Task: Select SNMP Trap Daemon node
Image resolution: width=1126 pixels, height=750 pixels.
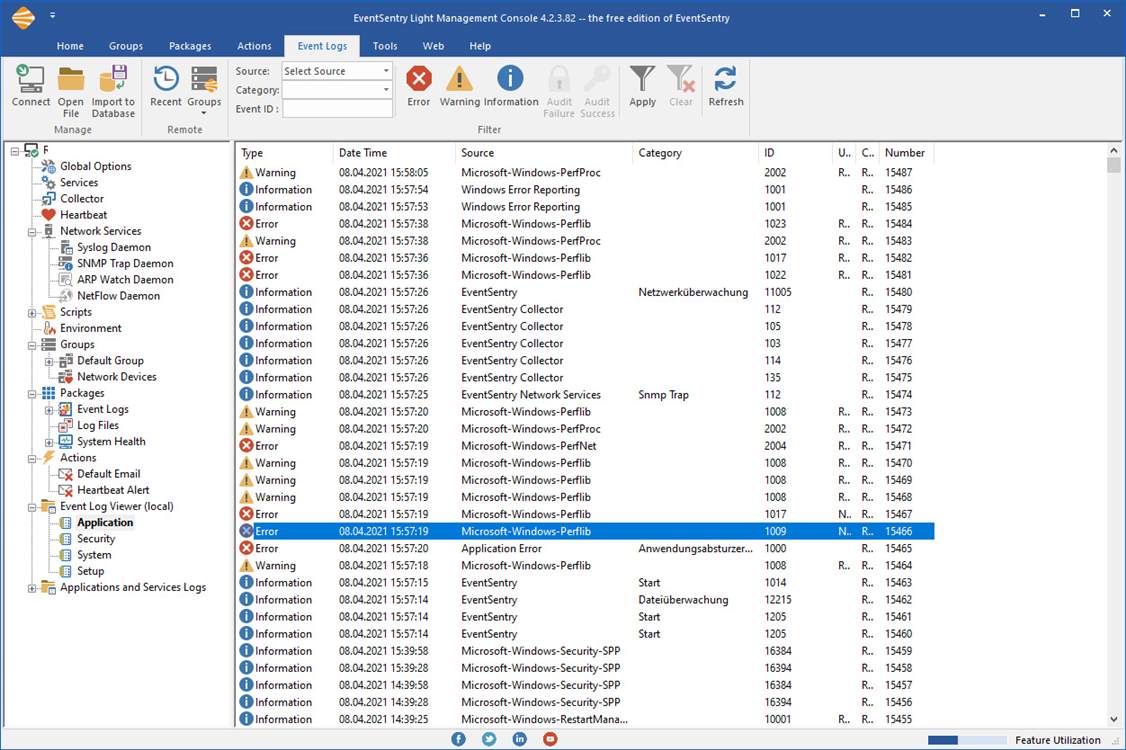Action: pyautogui.click(x=125, y=264)
